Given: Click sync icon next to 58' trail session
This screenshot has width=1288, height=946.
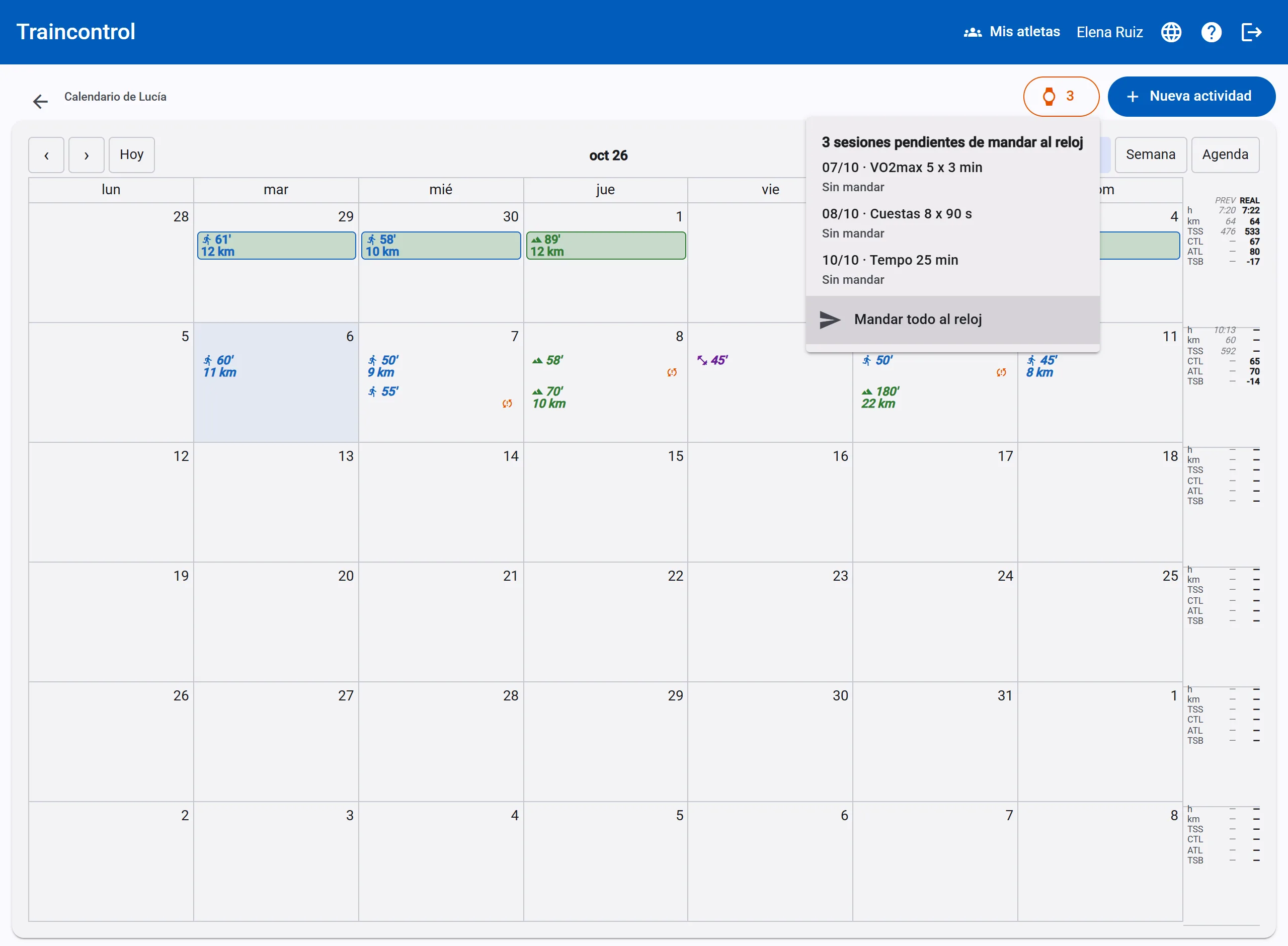Looking at the screenshot, I should coord(672,373).
